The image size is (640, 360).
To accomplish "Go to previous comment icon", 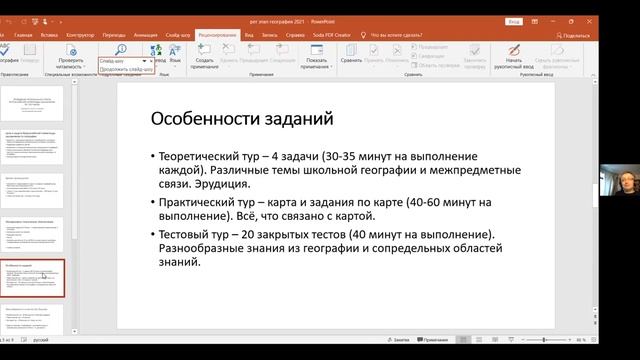I will point(254,50).
